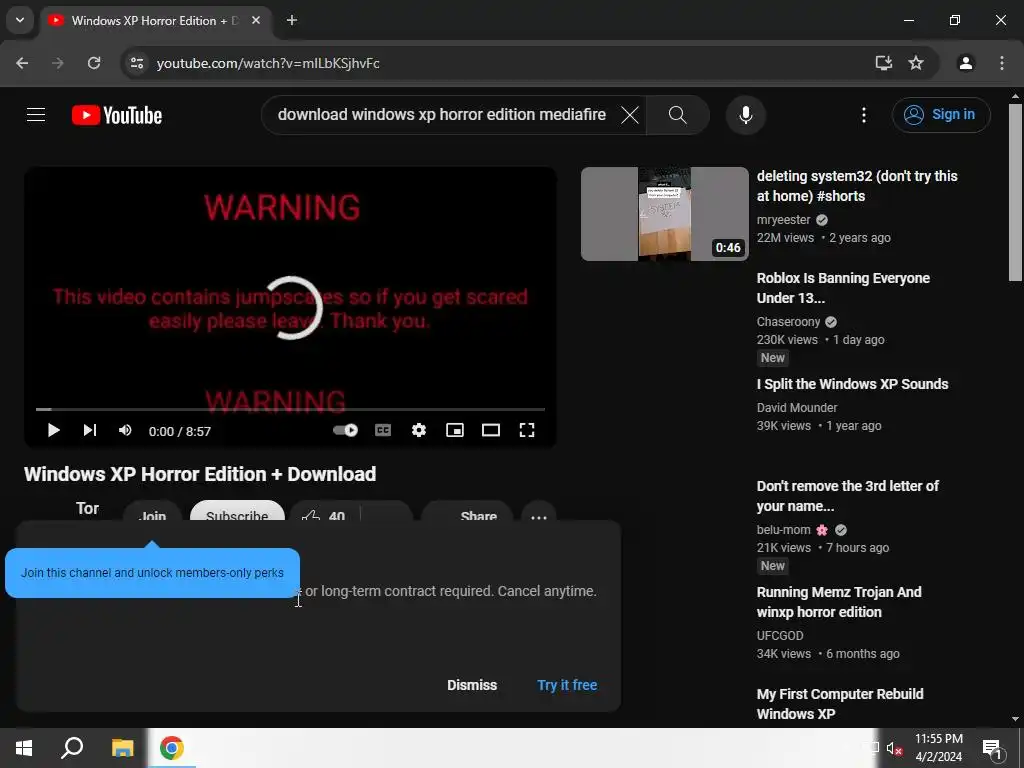Close the Windows XP Horror Edition tab
The height and width of the screenshot is (768, 1024).
point(256,20)
